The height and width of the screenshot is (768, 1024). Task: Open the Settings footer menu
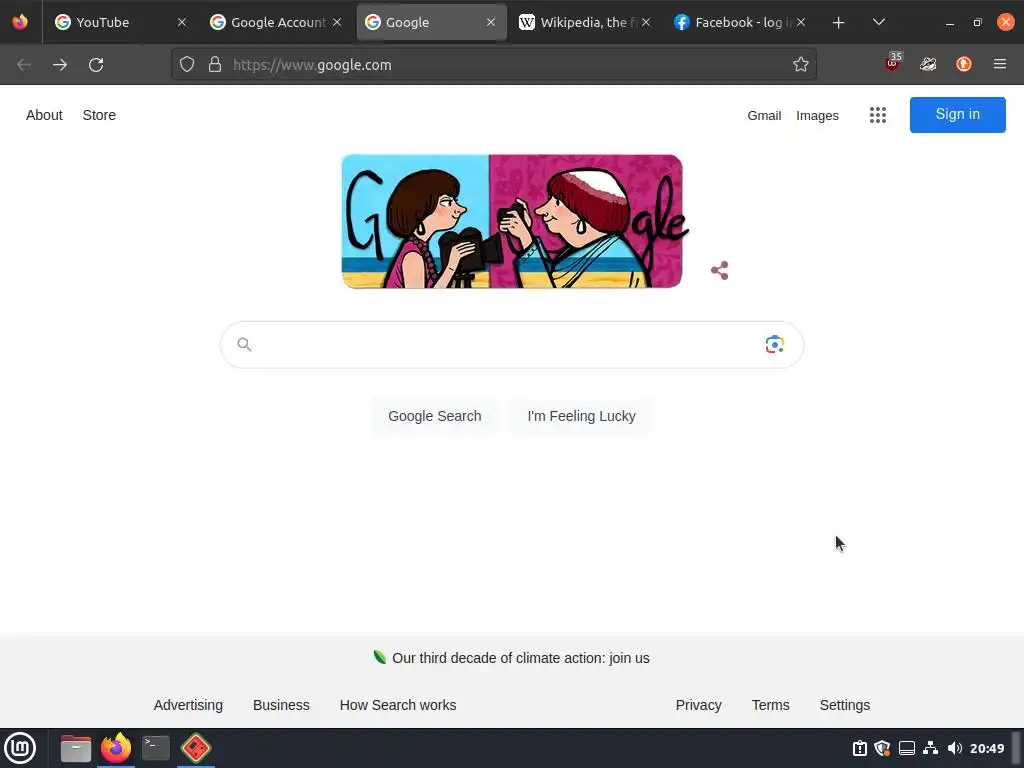pos(844,705)
